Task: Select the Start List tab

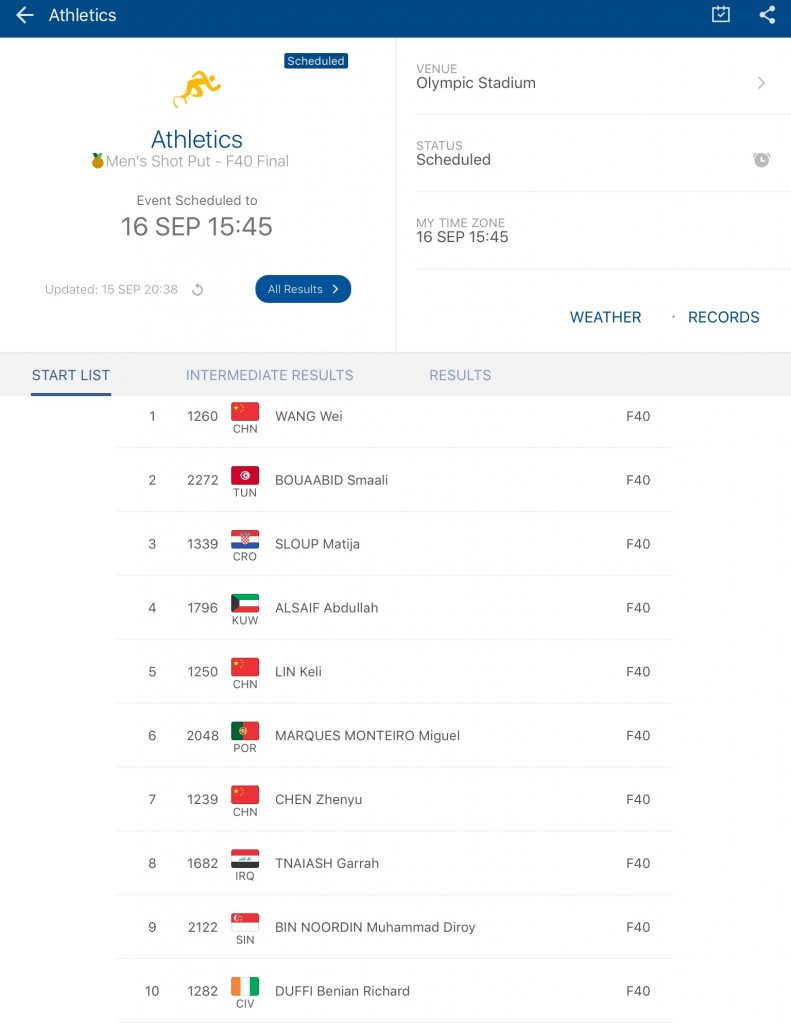Action: (x=71, y=375)
